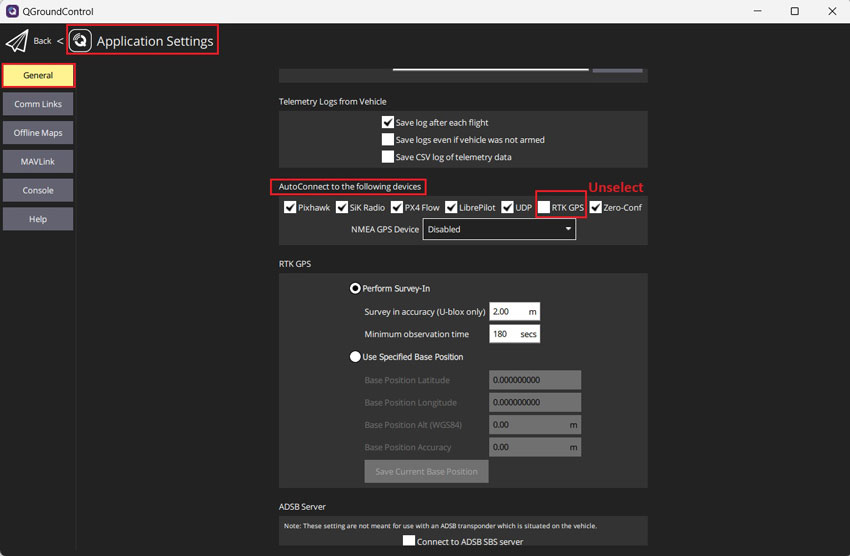Screen dimensions: 850x556
Task: Select Use Specified Base Position option
Action: [x=356, y=357]
